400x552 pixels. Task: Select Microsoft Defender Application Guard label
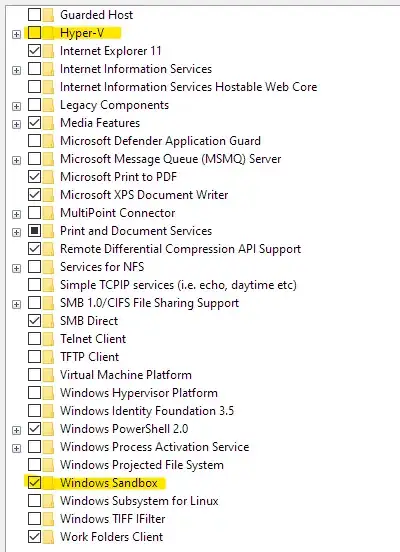click(160, 141)
